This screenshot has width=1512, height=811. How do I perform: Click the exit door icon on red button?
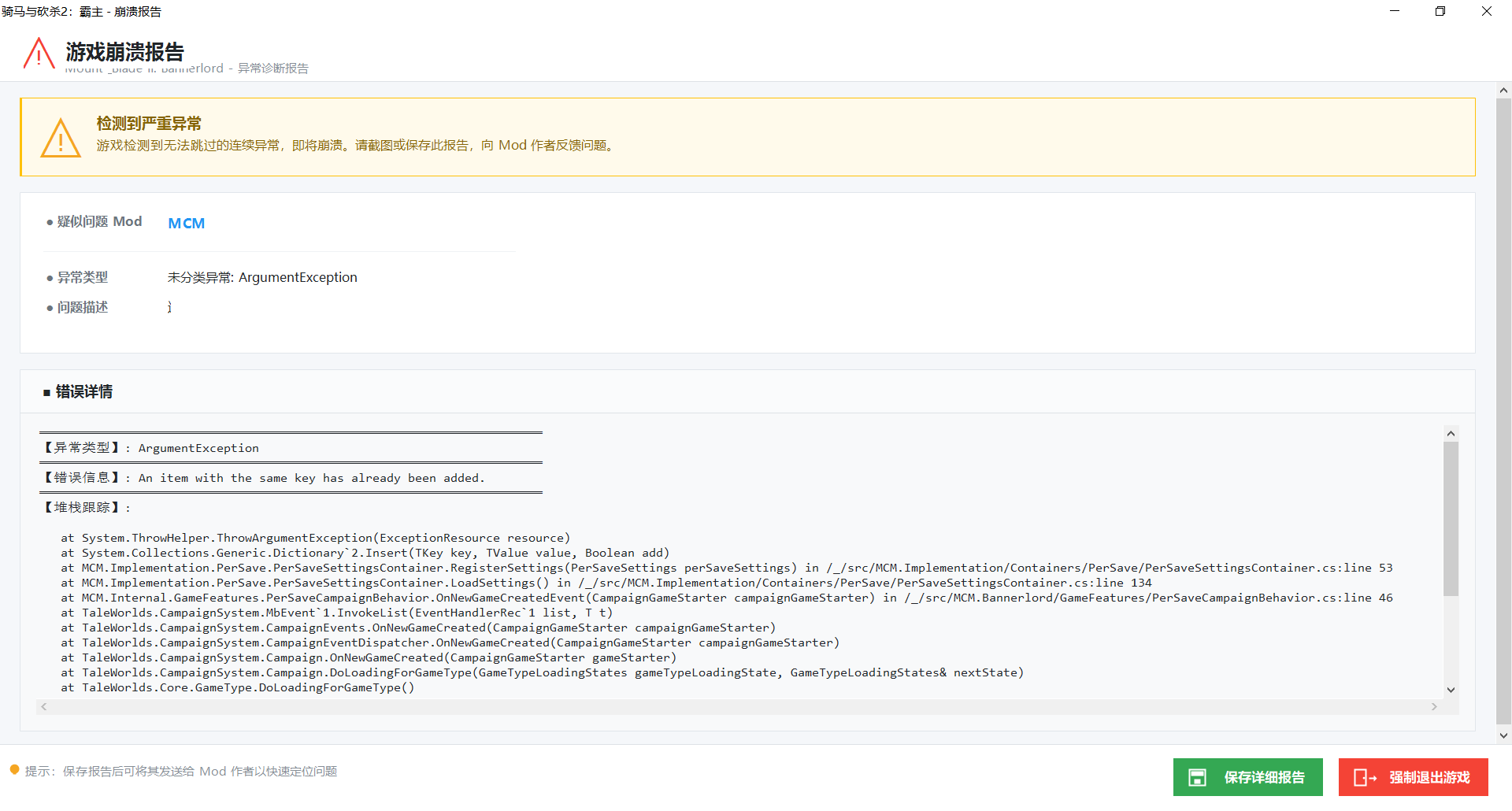click(1362, 777)
